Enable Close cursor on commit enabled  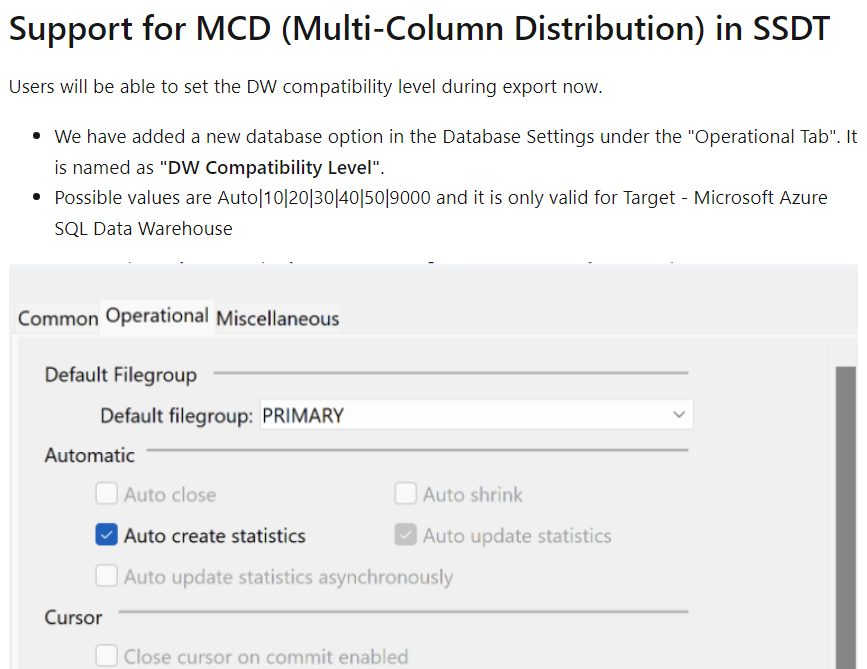coord(107,656)
